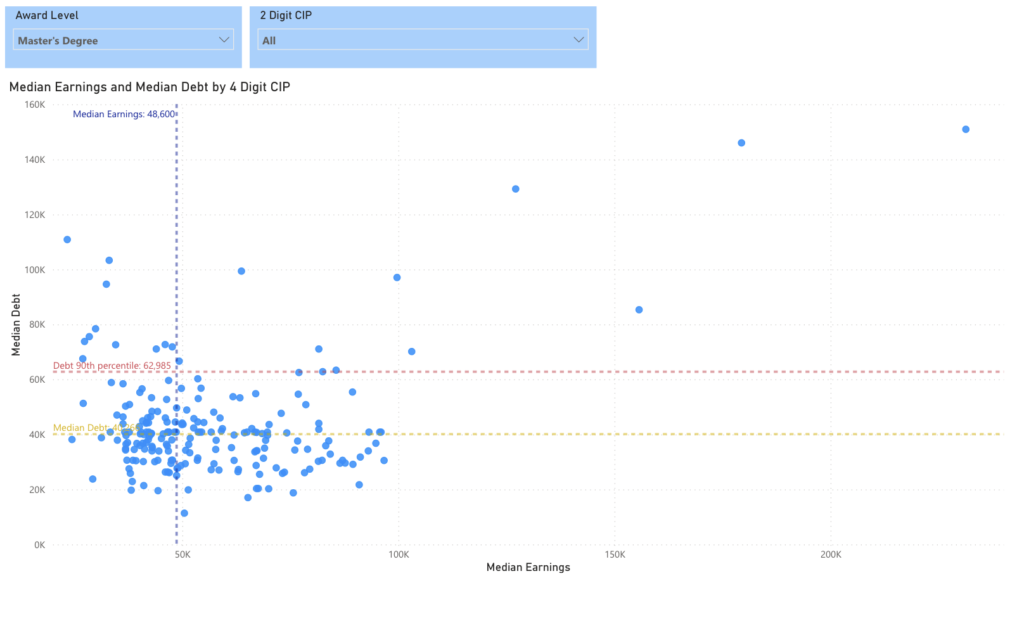Click the chart title Median Earnings and Median Debt
This screenshot has width=1024, height=640.
[x=149, y=87]
